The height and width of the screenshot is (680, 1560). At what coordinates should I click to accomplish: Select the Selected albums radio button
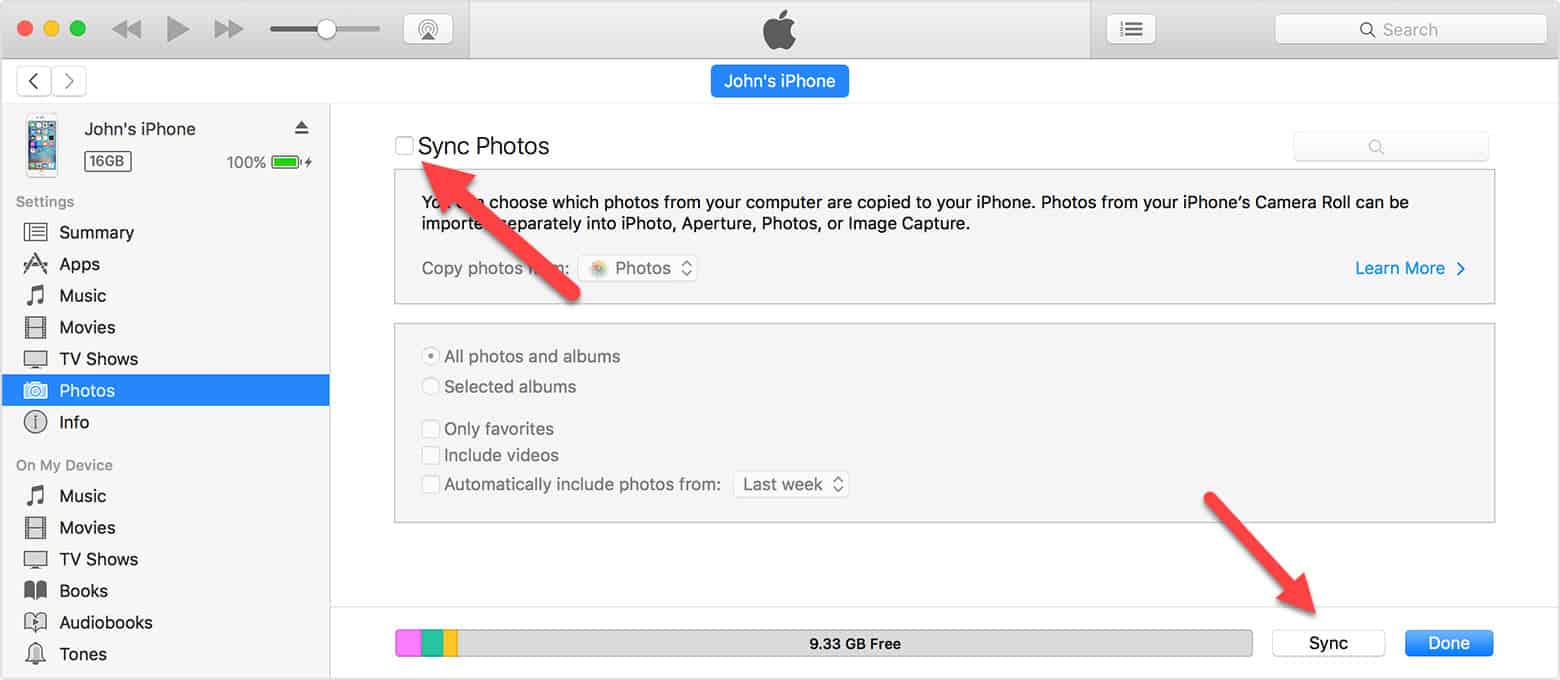430,386
